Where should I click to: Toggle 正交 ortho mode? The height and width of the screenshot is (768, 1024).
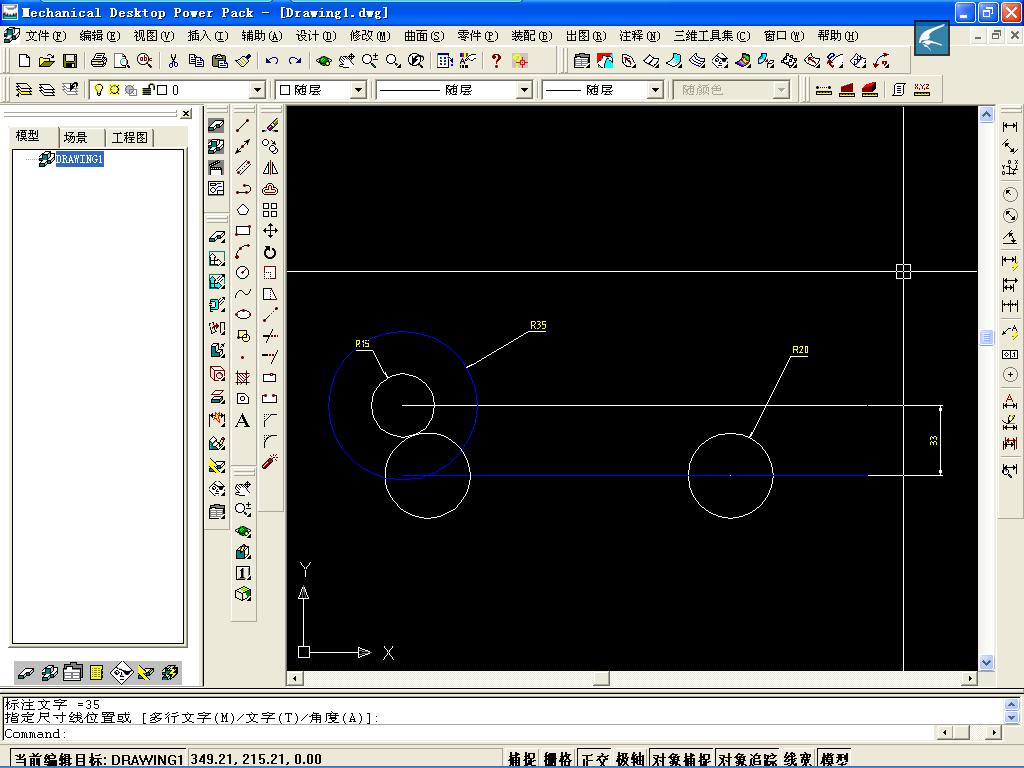click(x=594, y=759)
